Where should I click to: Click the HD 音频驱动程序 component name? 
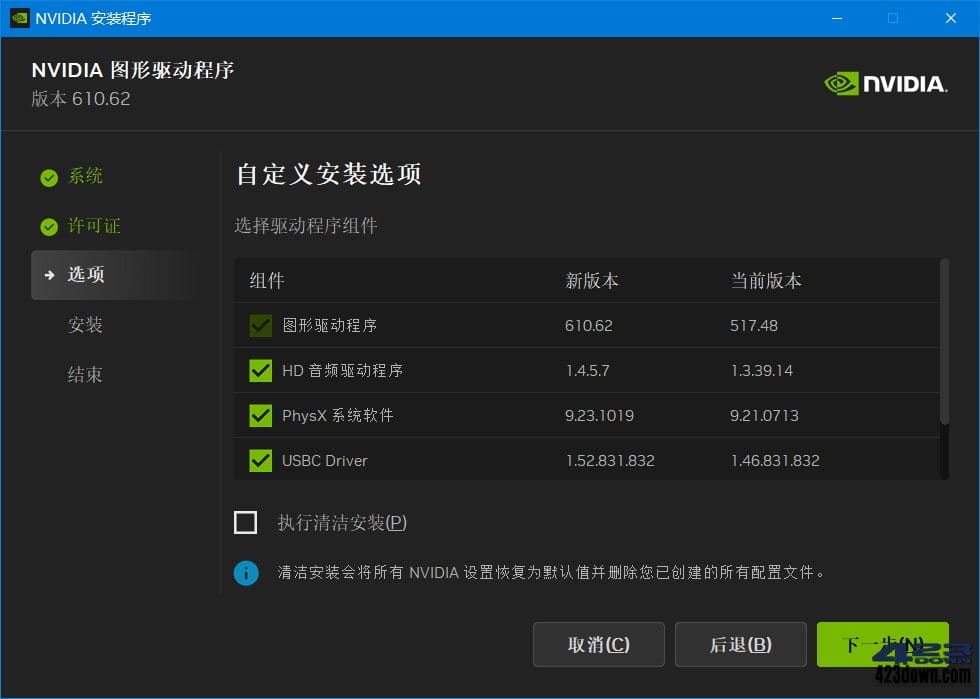342,371
